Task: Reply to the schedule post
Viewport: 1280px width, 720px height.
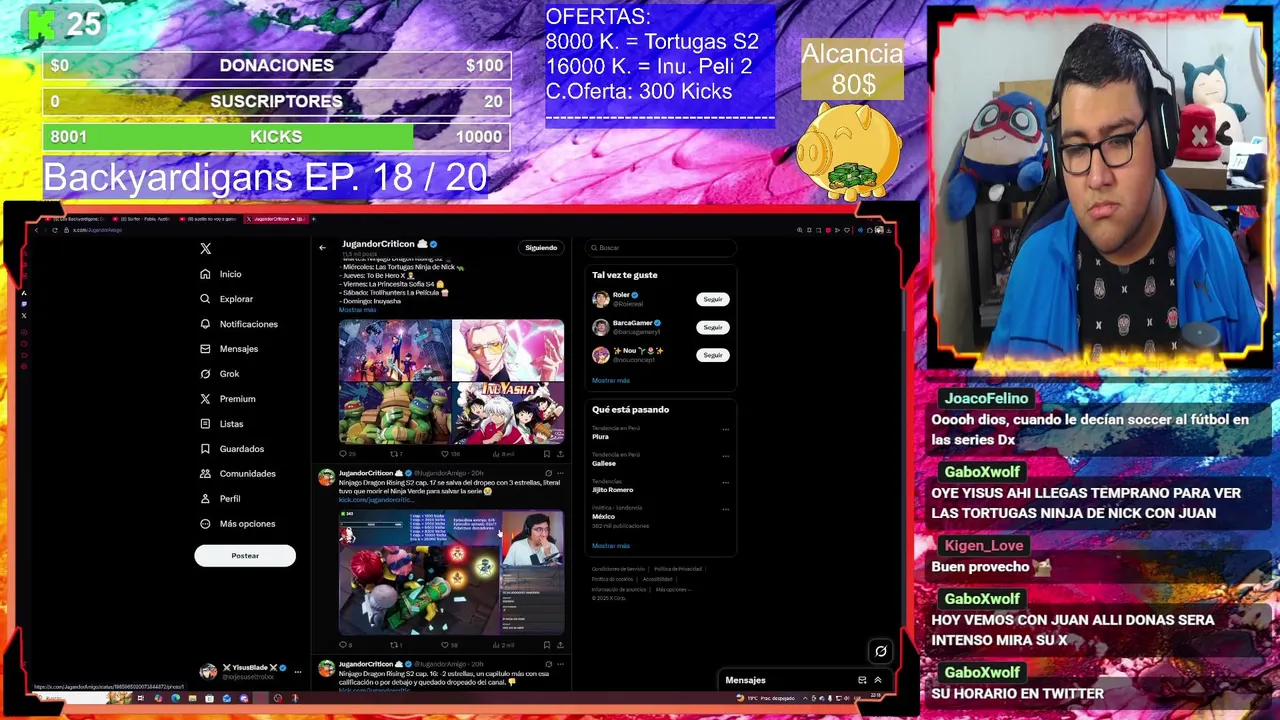Action: [x=346, y=454]
